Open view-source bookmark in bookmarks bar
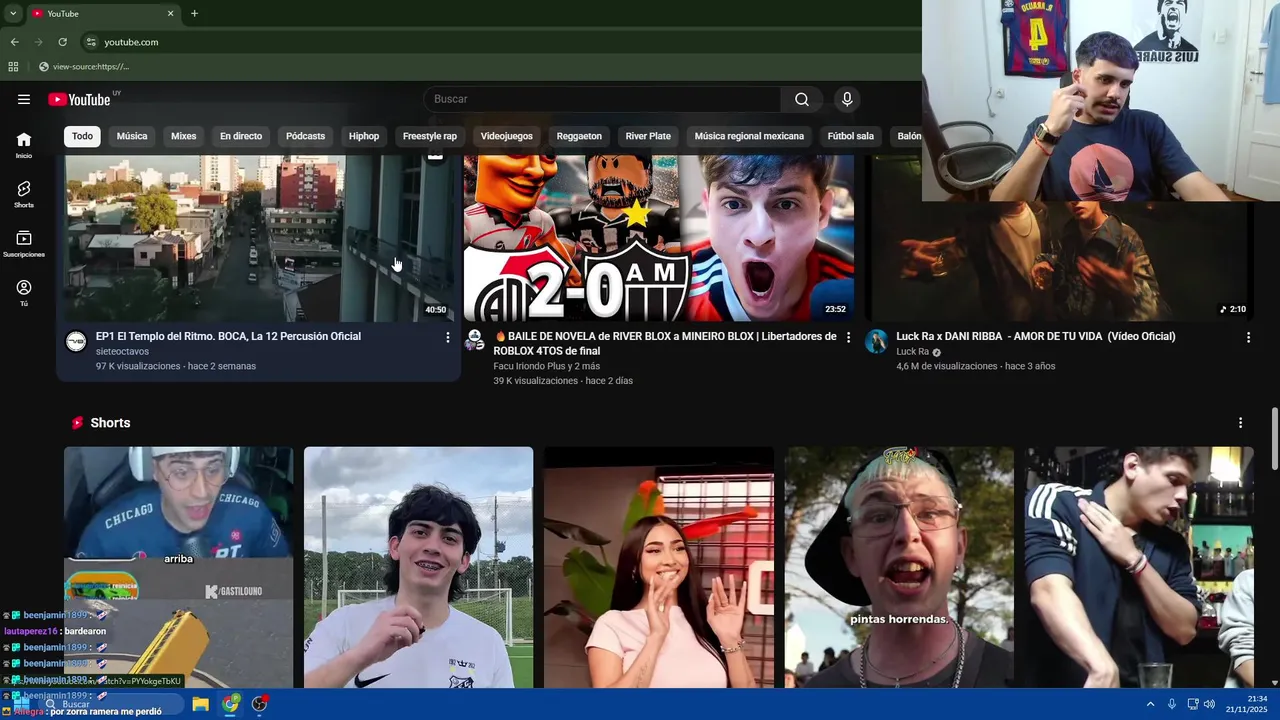Viewport: 1280px width, 720px height. (84, 67)
